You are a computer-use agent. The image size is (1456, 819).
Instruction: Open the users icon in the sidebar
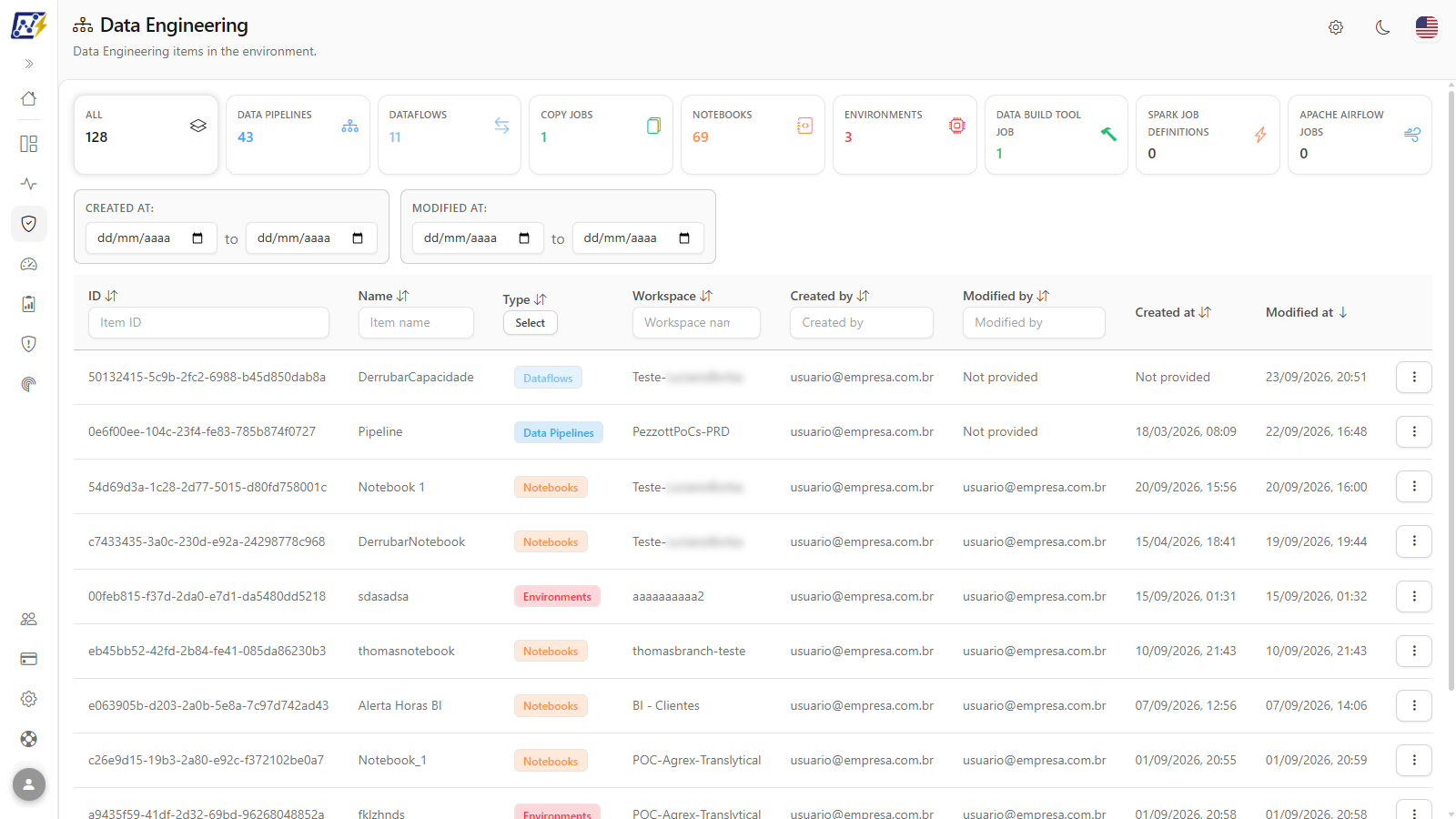(x=29, y=619)
